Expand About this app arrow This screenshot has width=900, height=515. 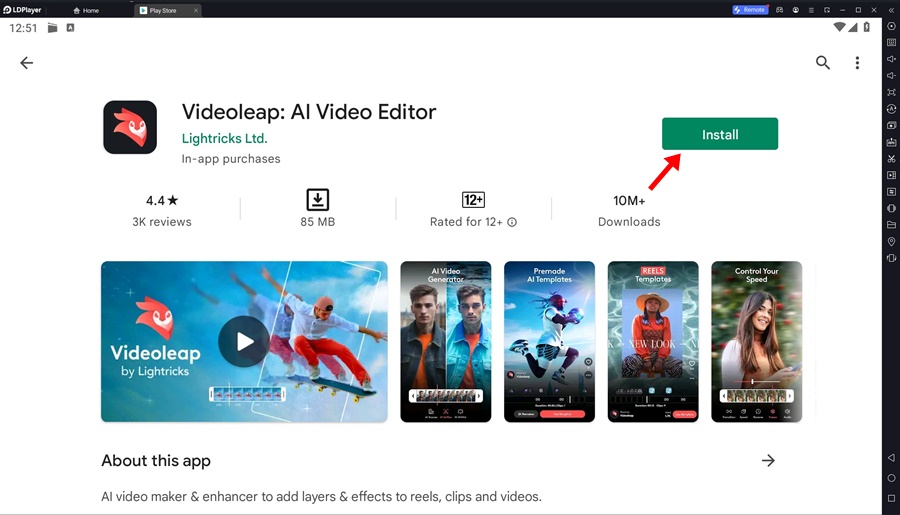[768, 460]
